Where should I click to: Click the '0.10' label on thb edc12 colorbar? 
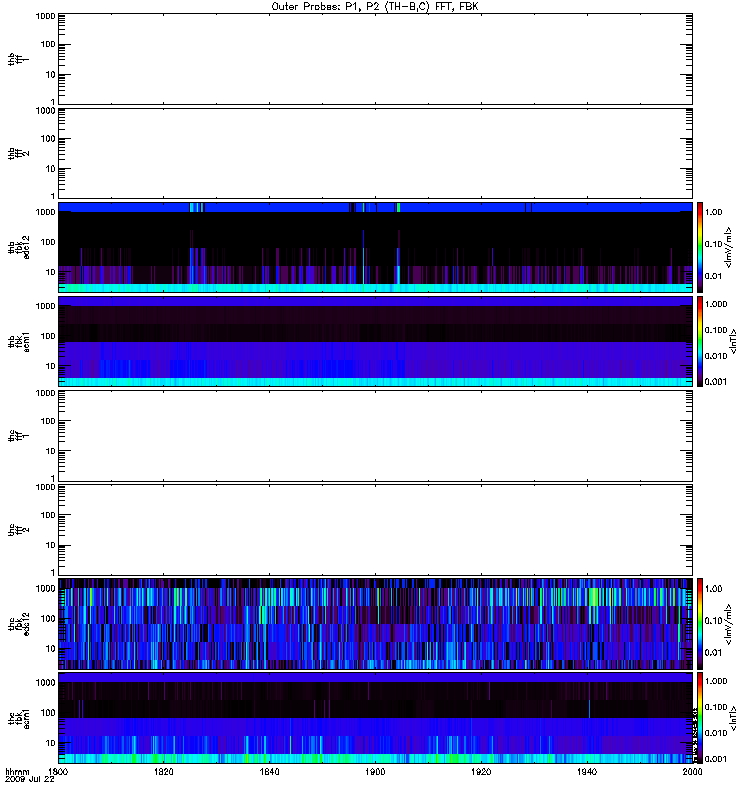coord(713,244)
